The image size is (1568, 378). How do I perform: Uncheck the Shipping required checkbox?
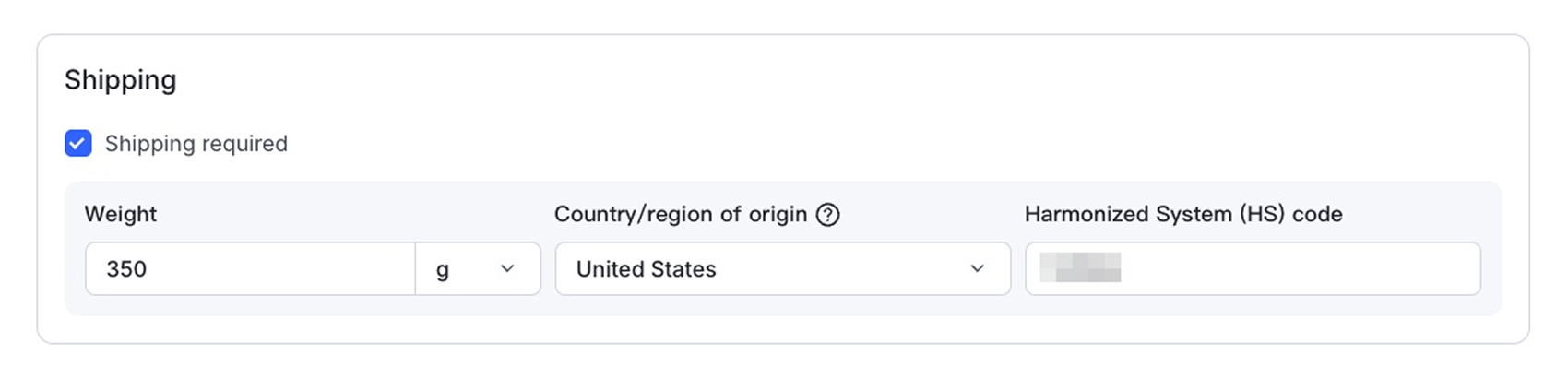pyautogui.click(x=78, y=144)
